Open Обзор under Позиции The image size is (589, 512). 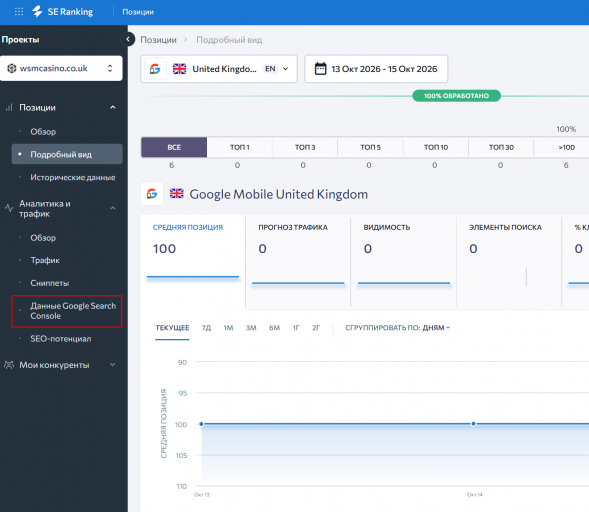point(43,132)
